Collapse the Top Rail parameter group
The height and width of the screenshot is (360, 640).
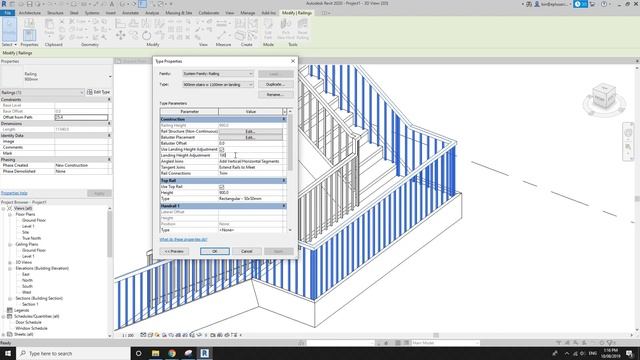click(284, 180)
